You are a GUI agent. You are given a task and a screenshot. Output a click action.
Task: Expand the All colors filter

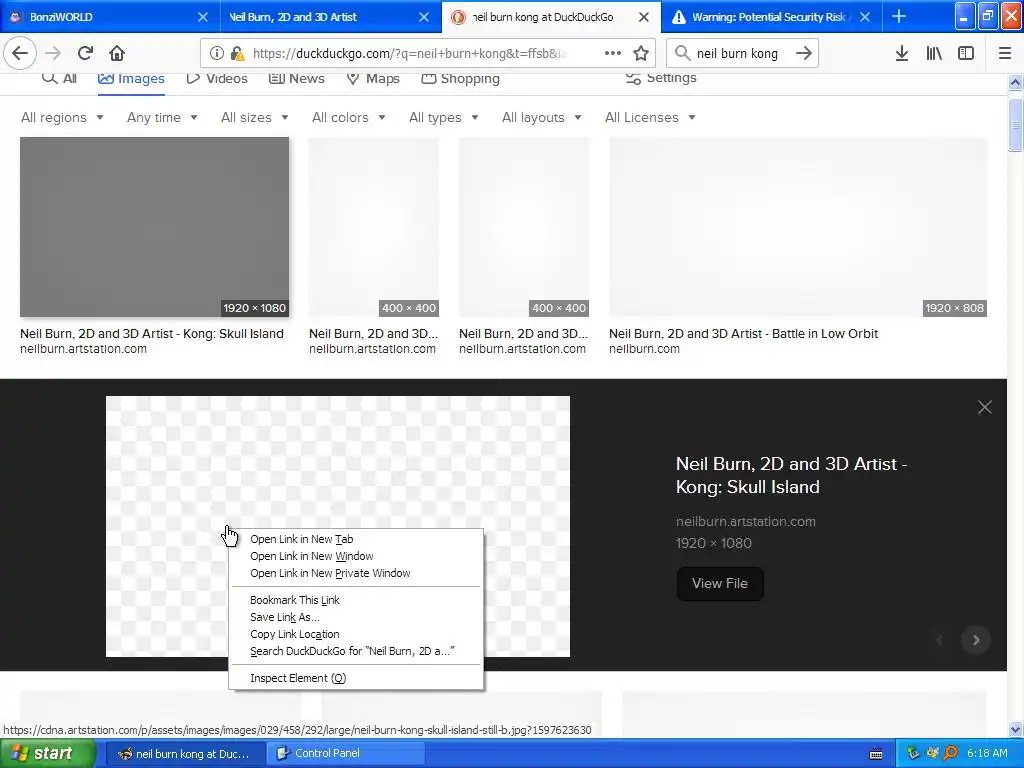[349, 118]
